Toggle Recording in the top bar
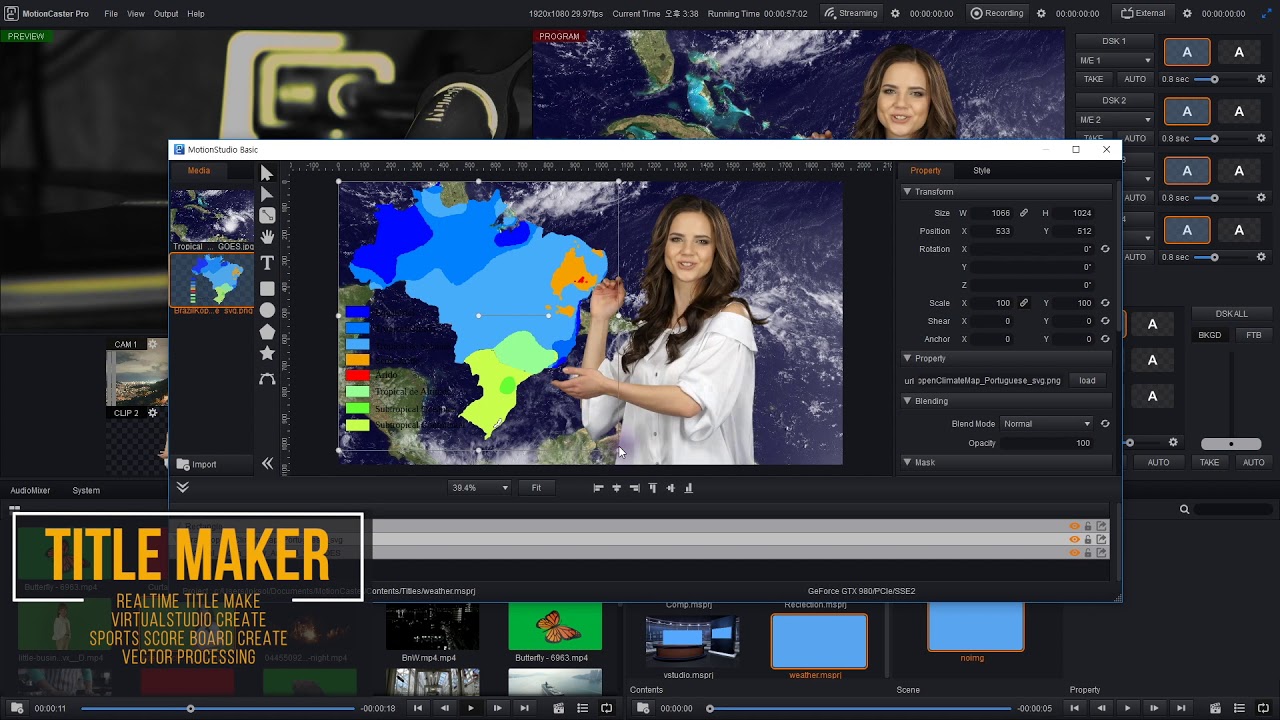Image resolution: width=1280 pixels, height=720 pixels. (x=997, y=14)
